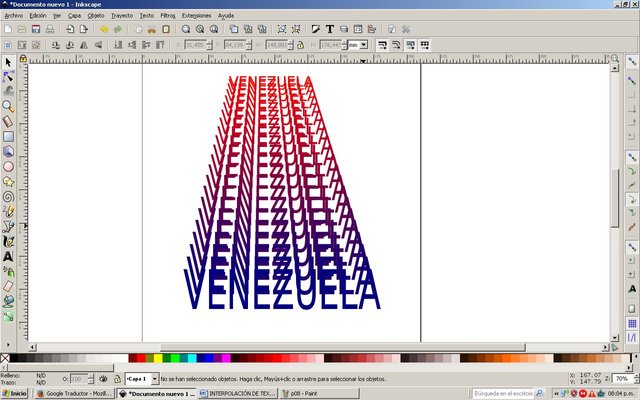This screenshot has height=400, width=640.
Task: Select the Node edit tool
Action: click(8, 77)
